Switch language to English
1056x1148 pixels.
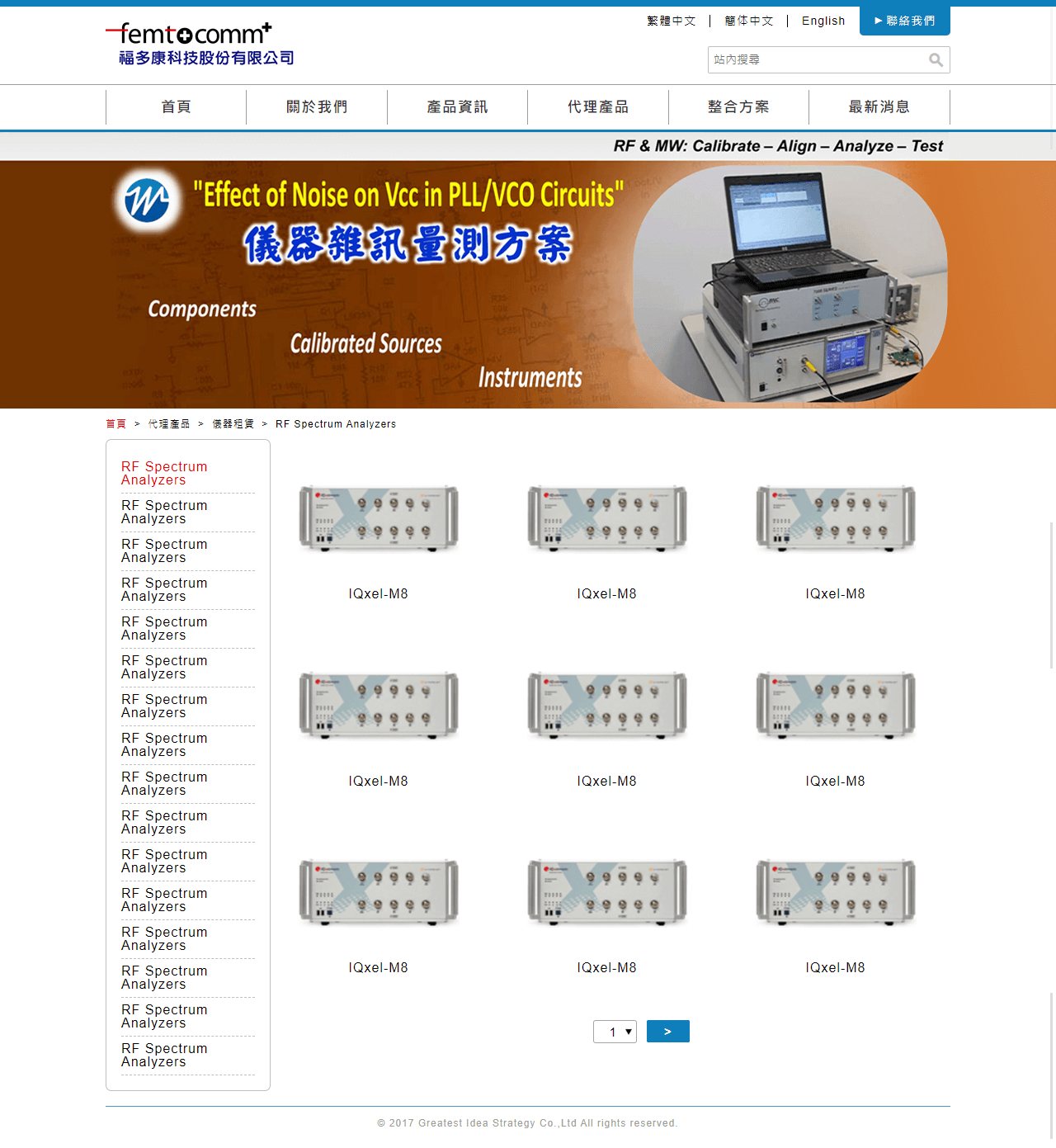tap(823, 21)
